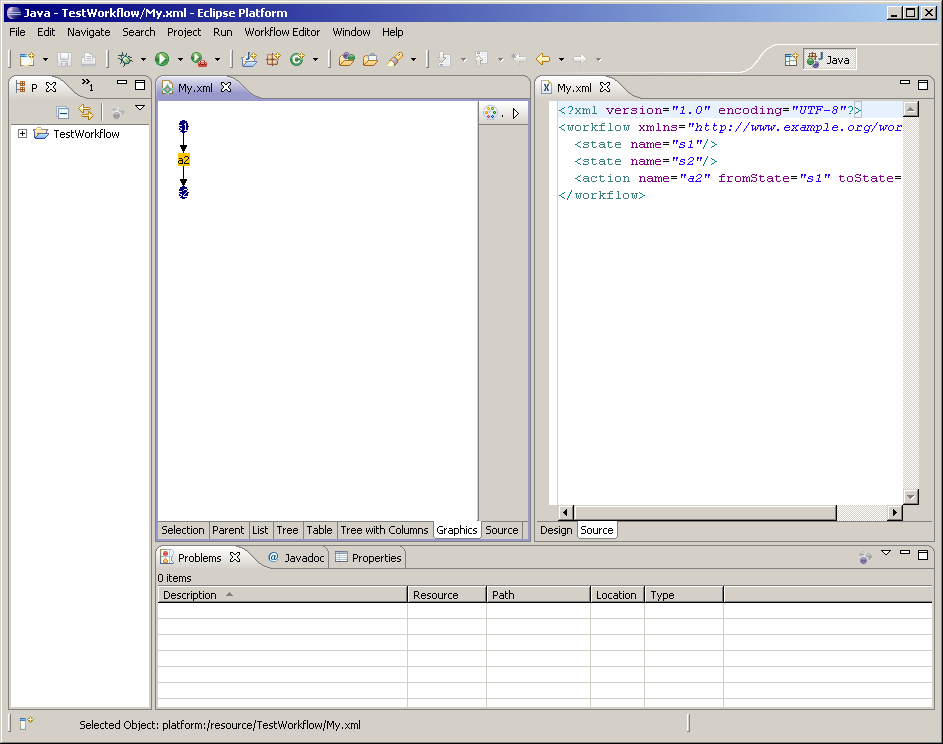This screenshot has width=943, height=744.
Task: Switch to the Design tab
Action: point(556,530)
